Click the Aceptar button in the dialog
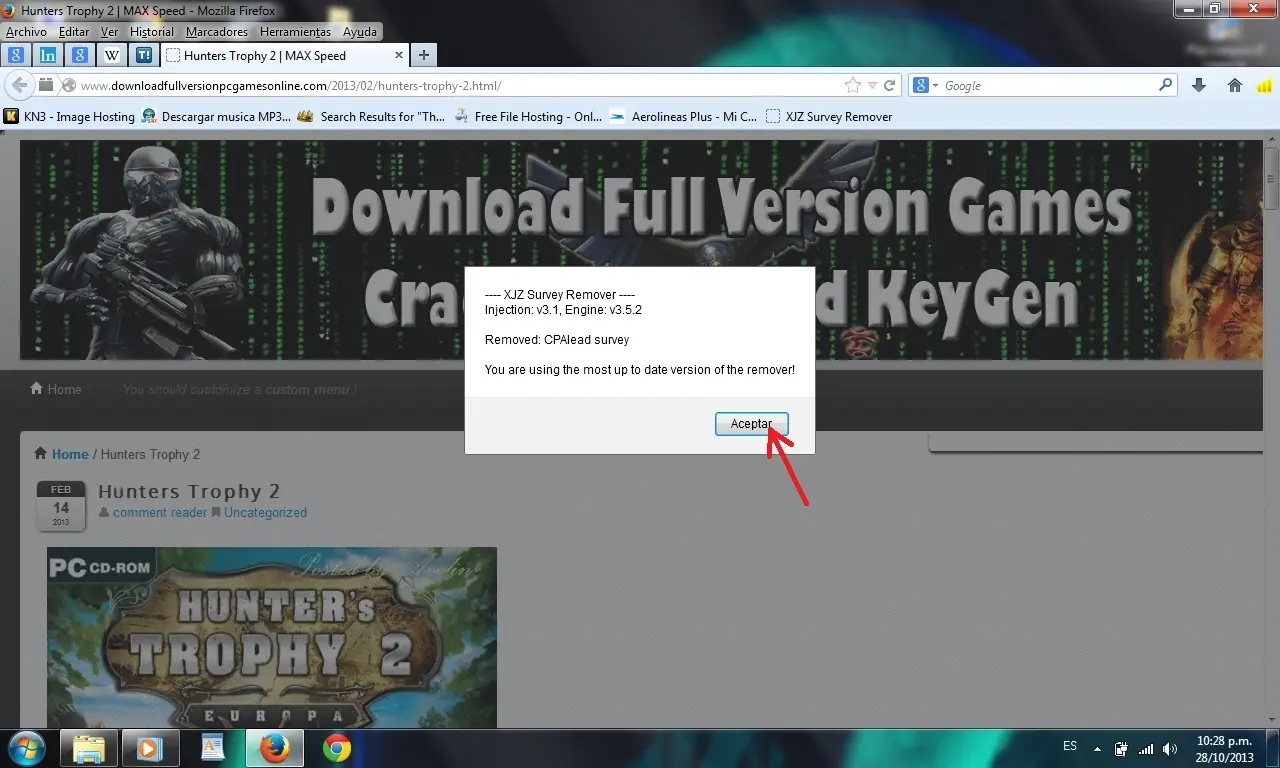 pos(752,424)
